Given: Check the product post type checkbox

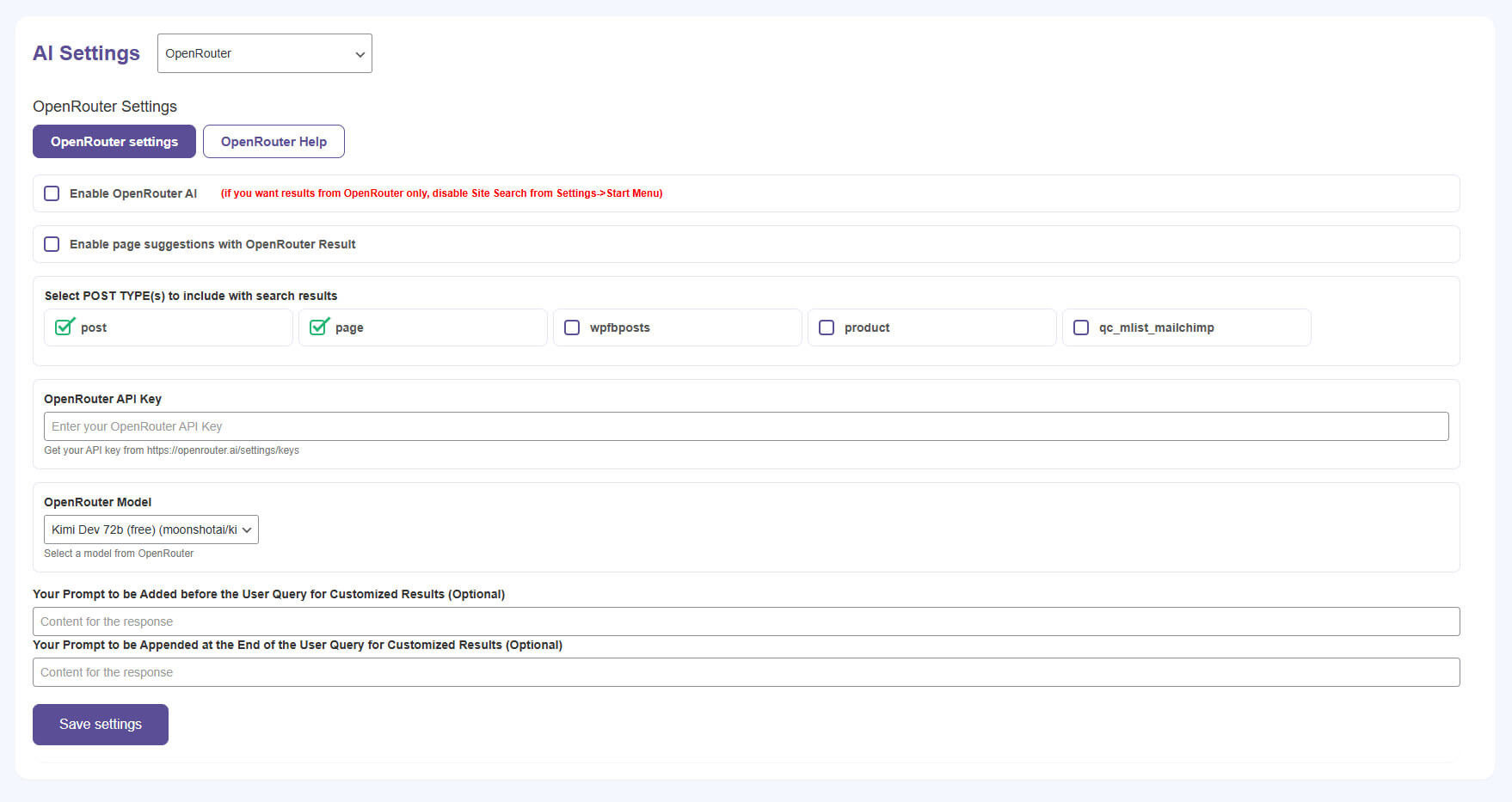Looking at the screenshot, I should tap(827, 328).
